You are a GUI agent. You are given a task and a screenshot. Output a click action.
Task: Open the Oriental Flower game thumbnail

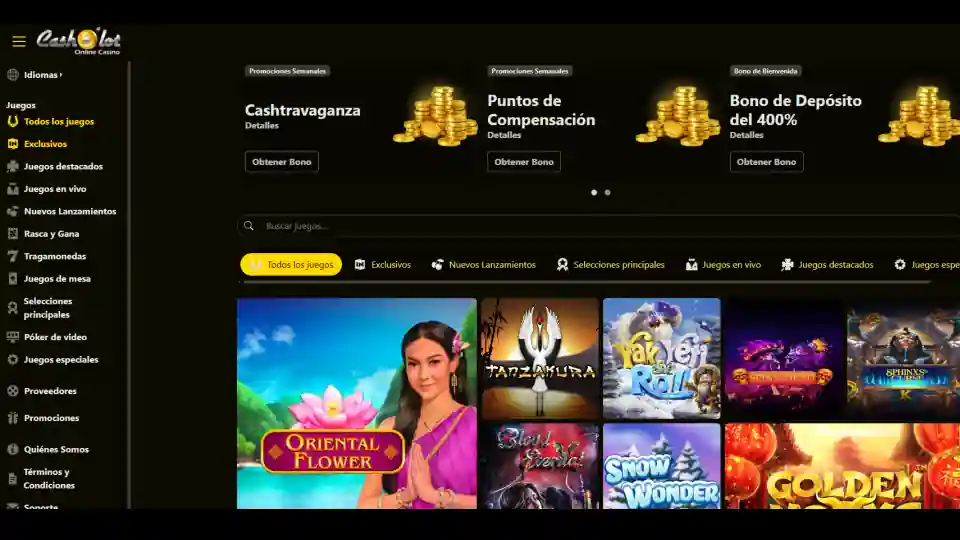[x=356, y=403]
